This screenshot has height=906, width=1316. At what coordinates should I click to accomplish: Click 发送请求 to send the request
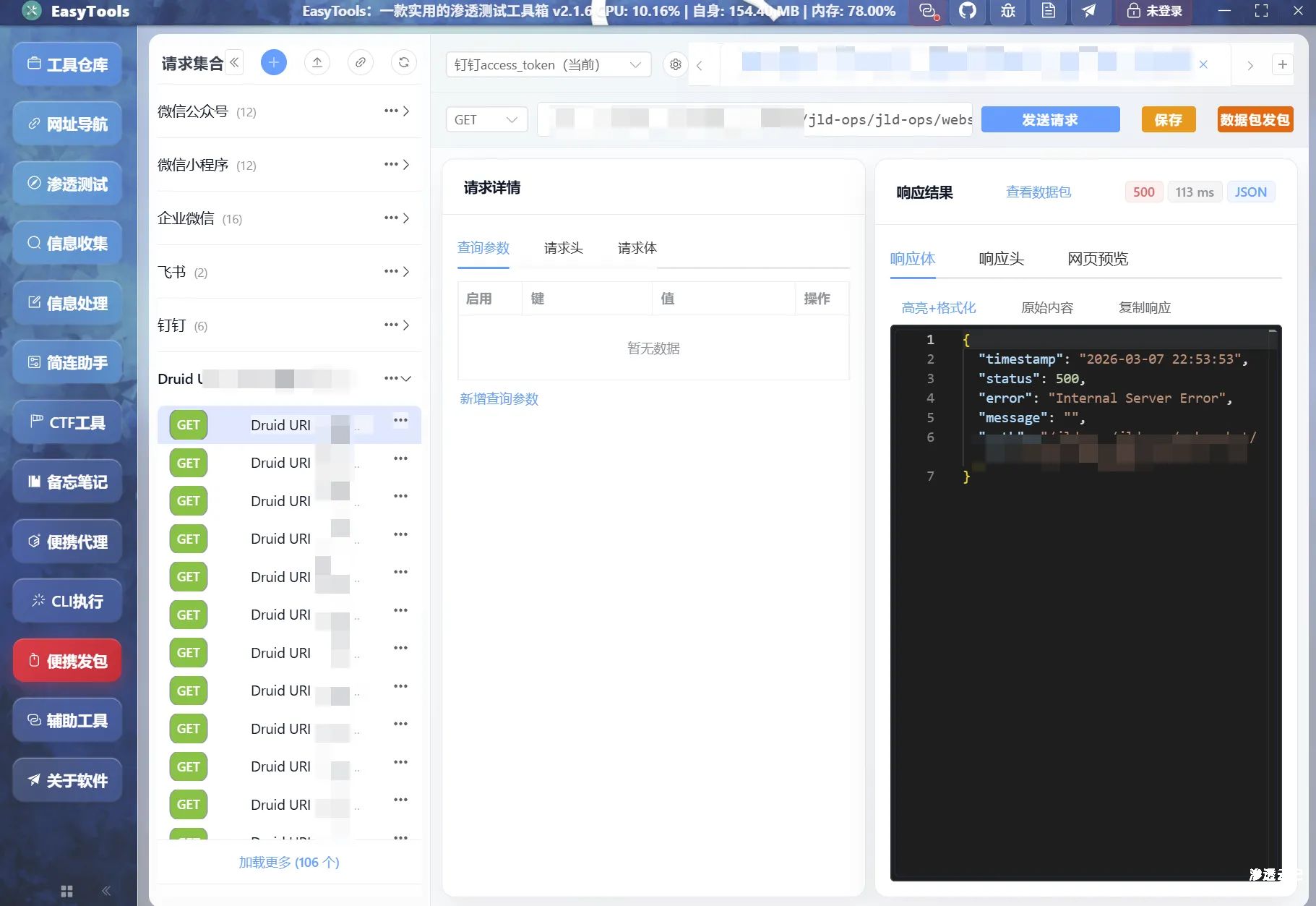point(1049,119)
